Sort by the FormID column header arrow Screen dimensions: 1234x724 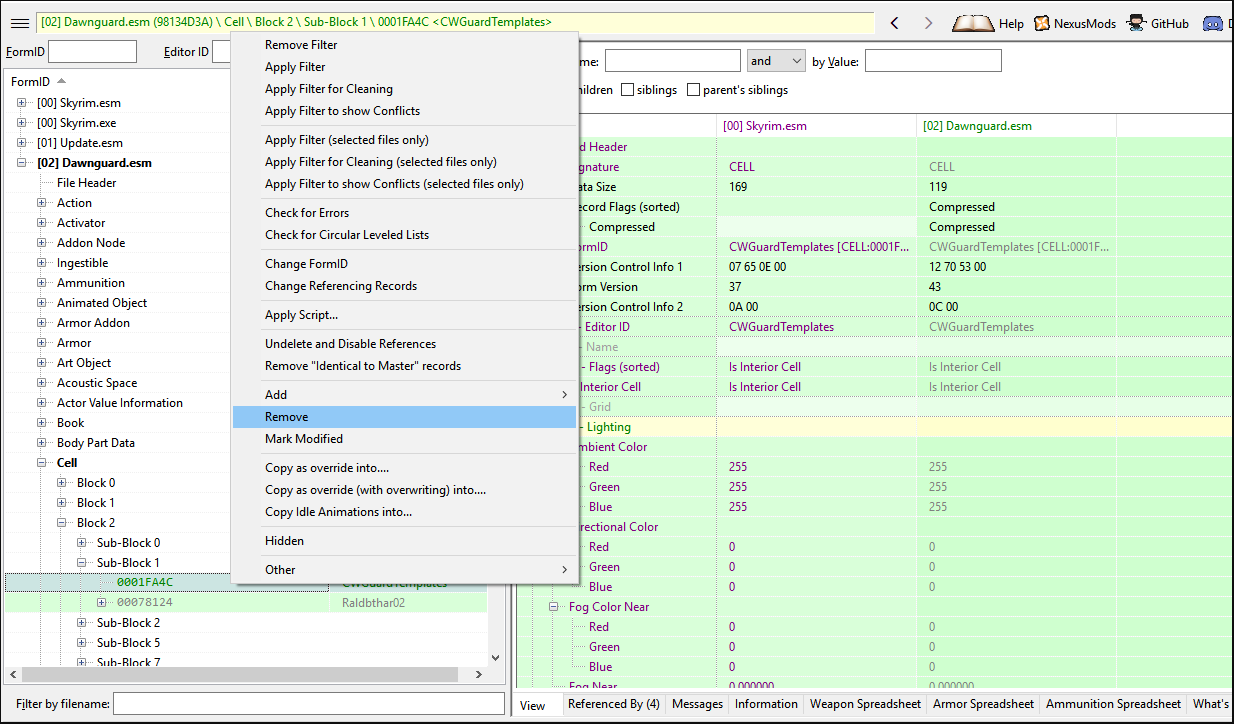pos(62,81)
